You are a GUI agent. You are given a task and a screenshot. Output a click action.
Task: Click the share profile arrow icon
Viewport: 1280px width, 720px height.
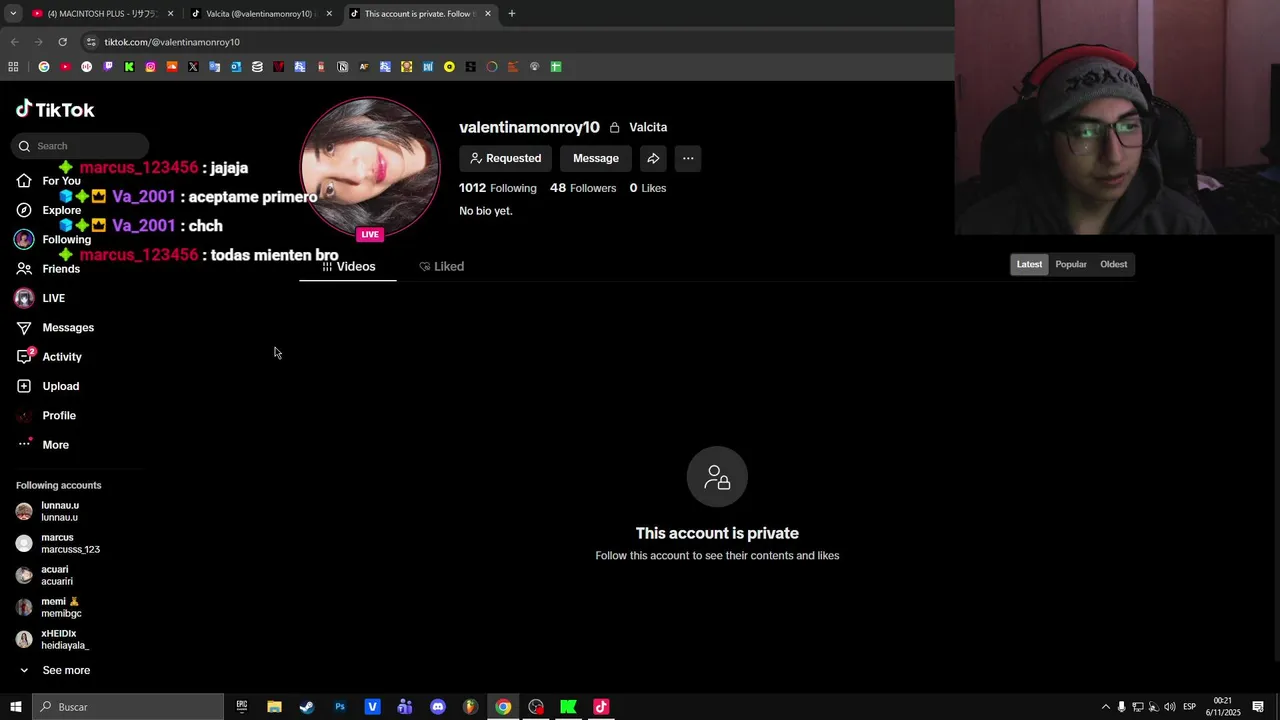(x=653, y=158)
